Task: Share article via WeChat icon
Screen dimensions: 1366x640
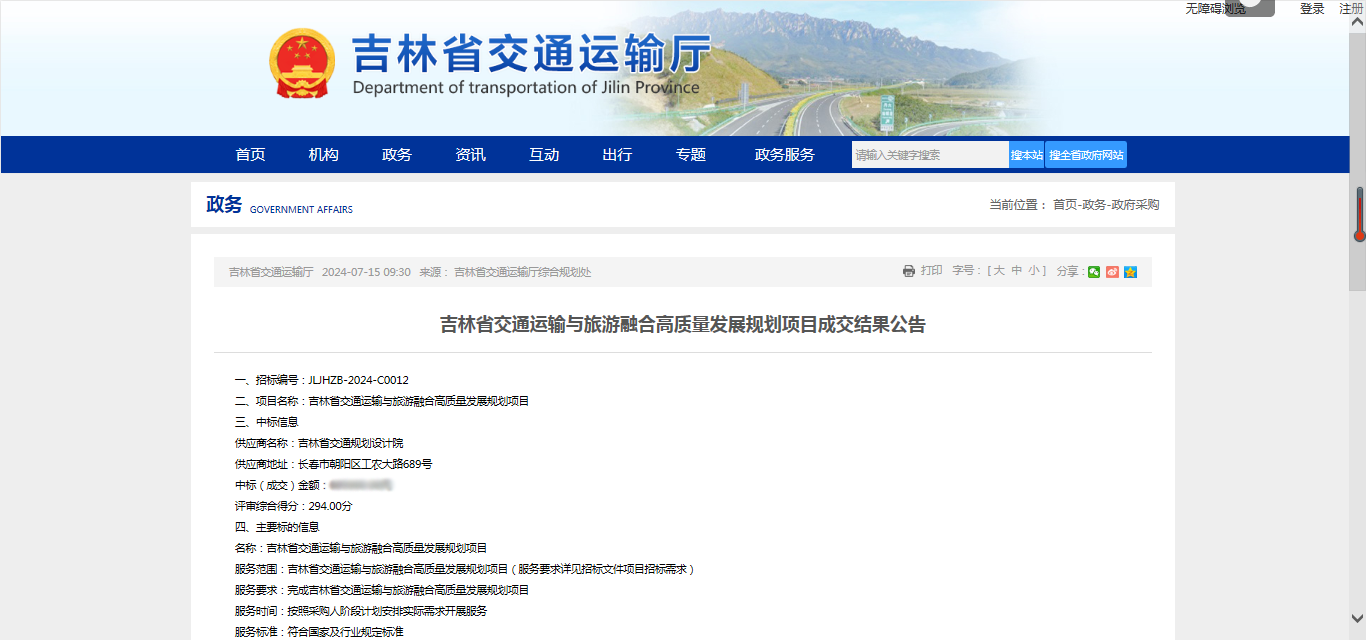Action: 1094,272
